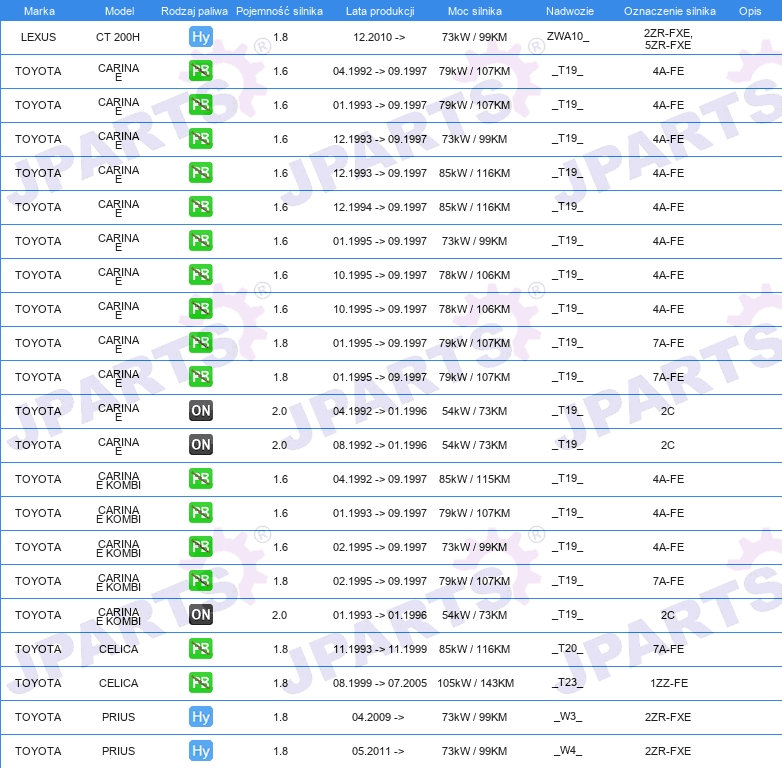This screenshot has height=768, width=782.
Task: Select the 1ZZ-FE engine code cell
Action: [669, 683]
